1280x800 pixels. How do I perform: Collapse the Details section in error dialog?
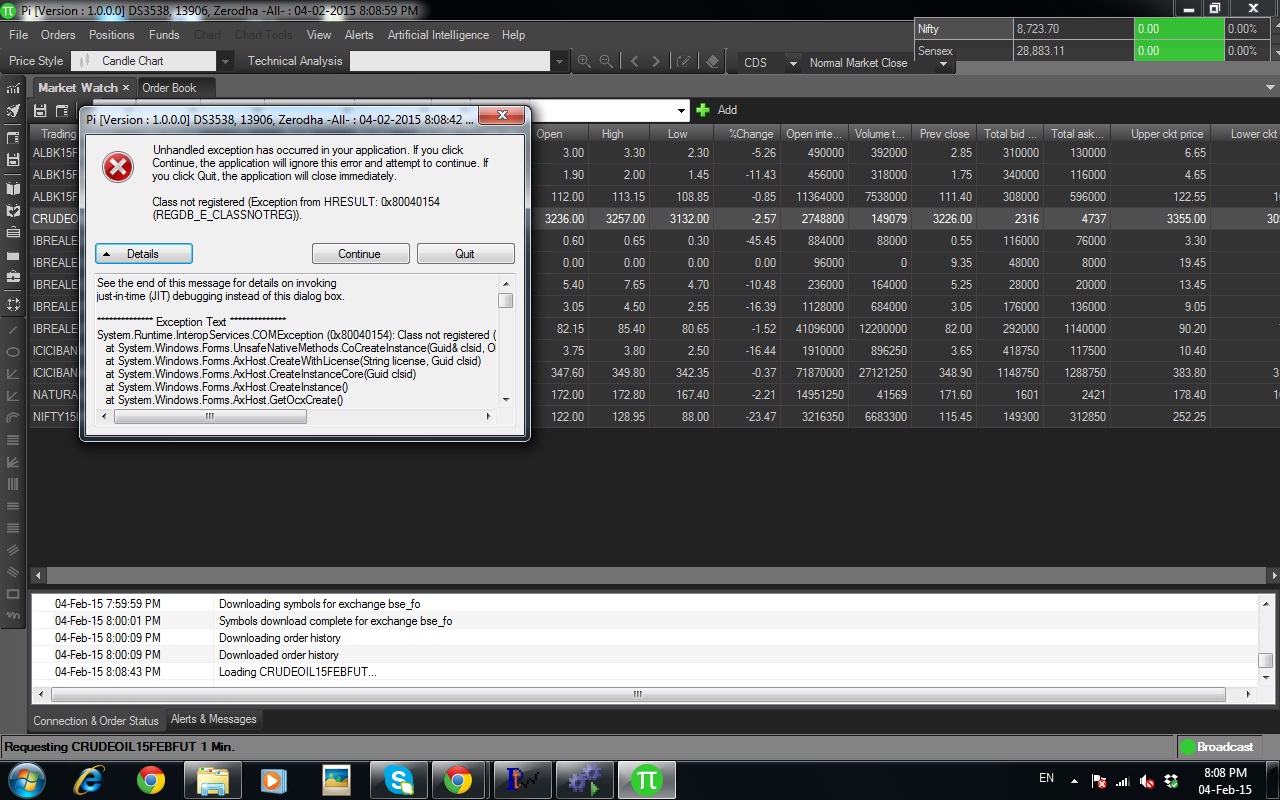(144, 254)
